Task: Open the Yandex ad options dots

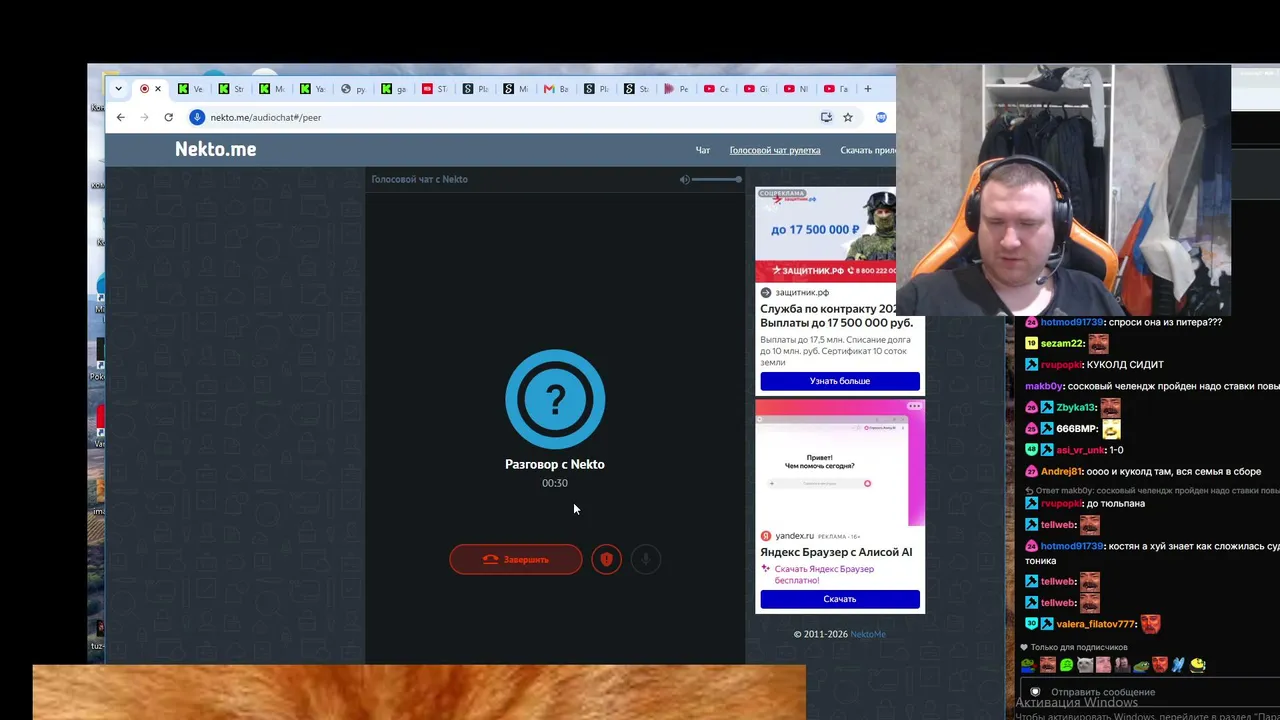Action: point(914,406)
